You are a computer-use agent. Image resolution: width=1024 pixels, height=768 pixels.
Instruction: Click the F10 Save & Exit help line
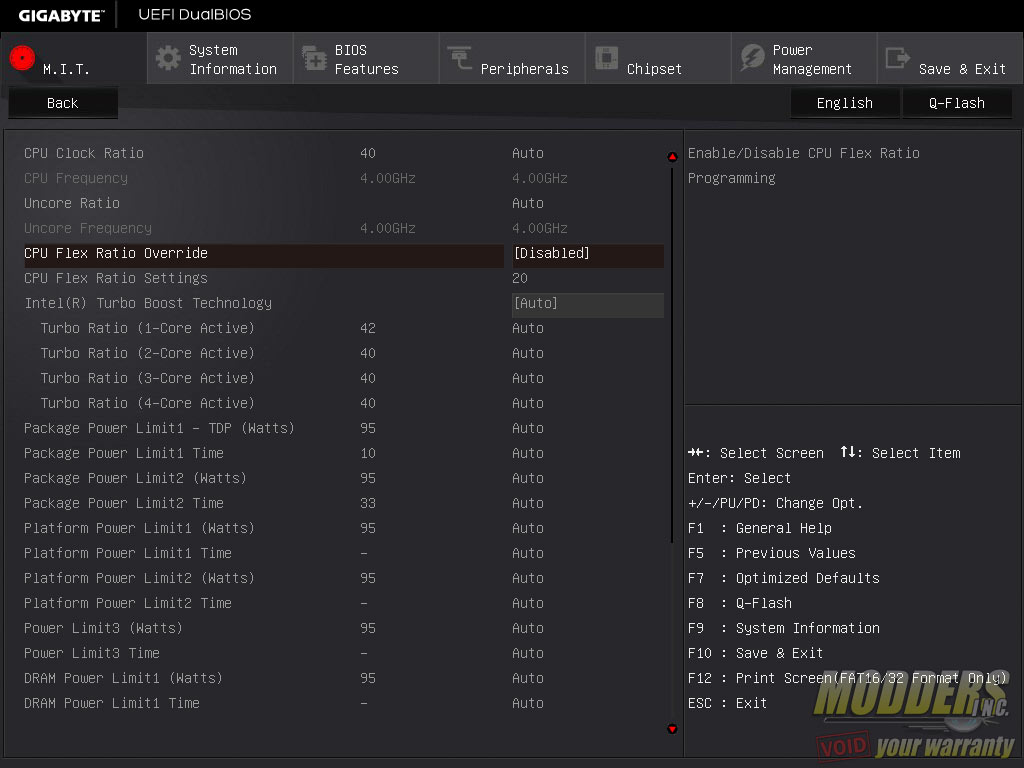click(756, 654)
